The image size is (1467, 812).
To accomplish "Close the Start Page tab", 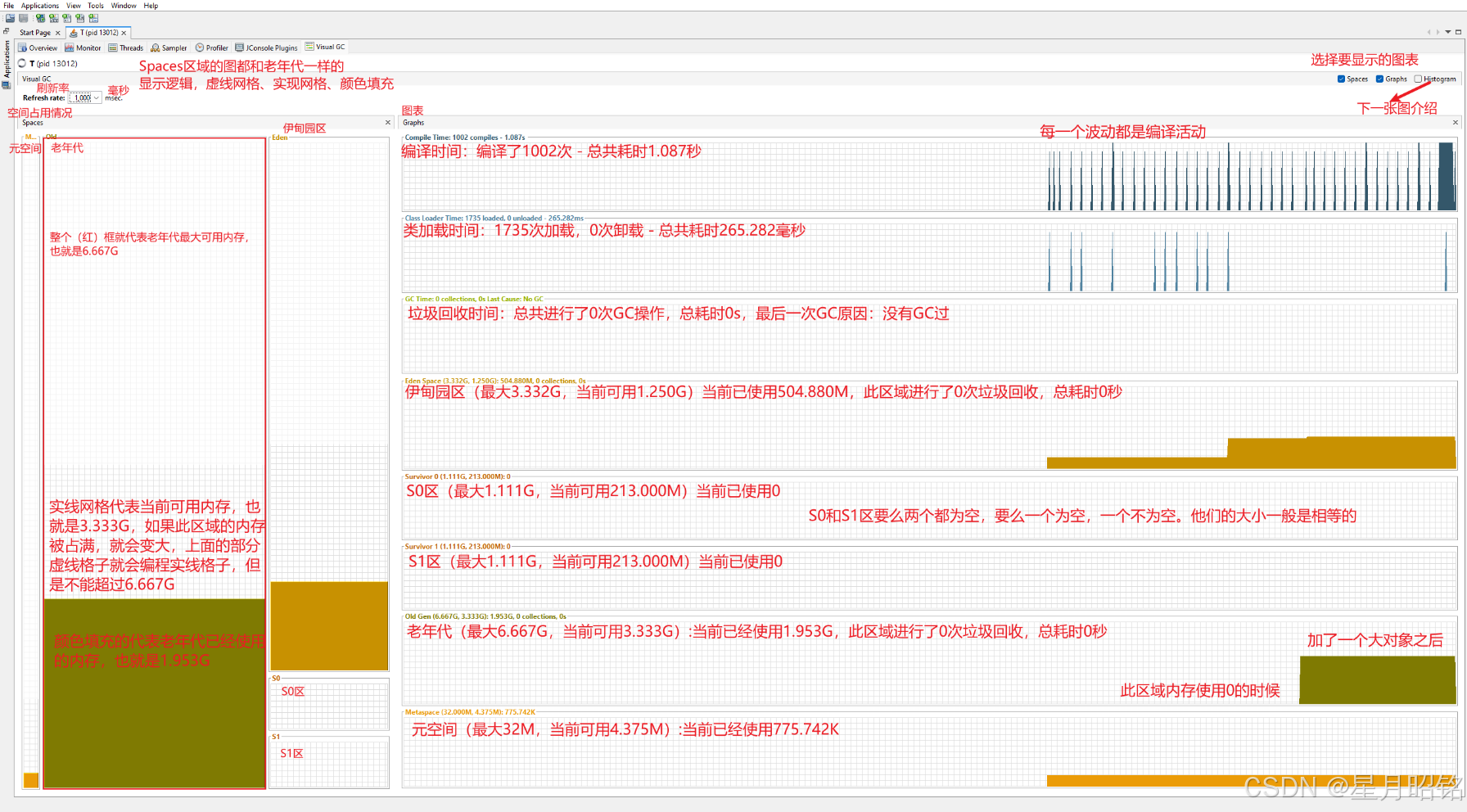I will point(57,33).
